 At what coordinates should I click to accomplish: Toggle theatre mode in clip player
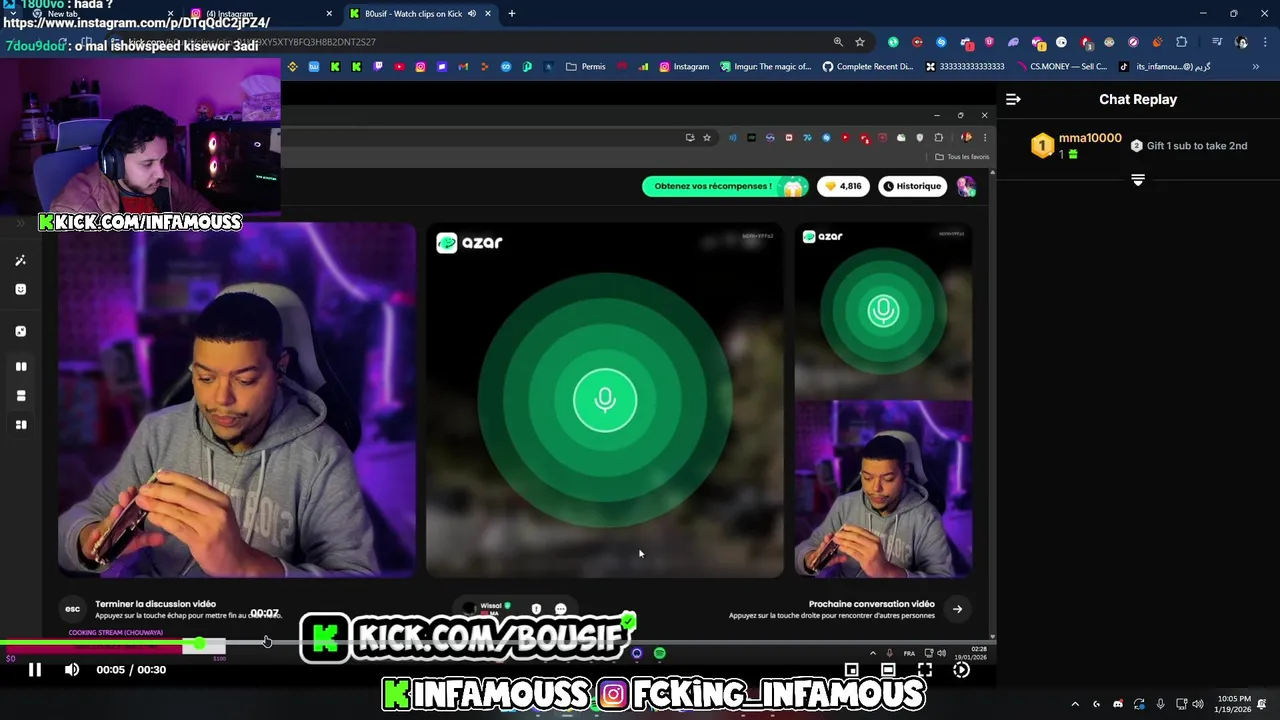888,670
